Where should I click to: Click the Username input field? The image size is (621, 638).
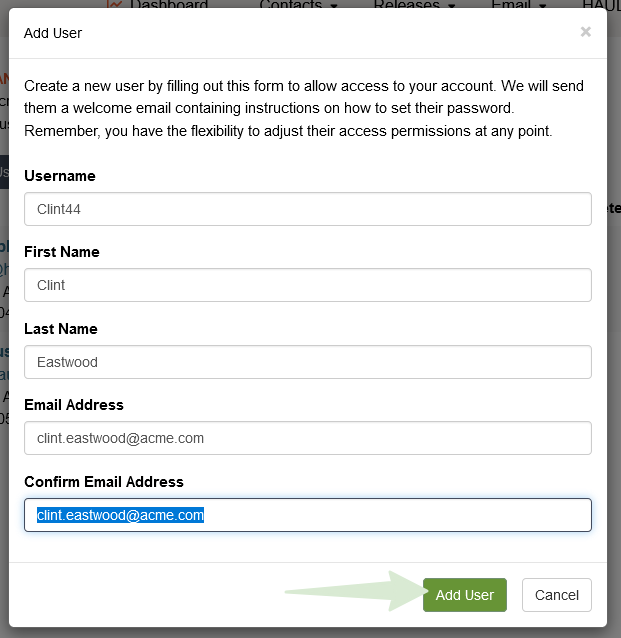(x=308, y=209)
